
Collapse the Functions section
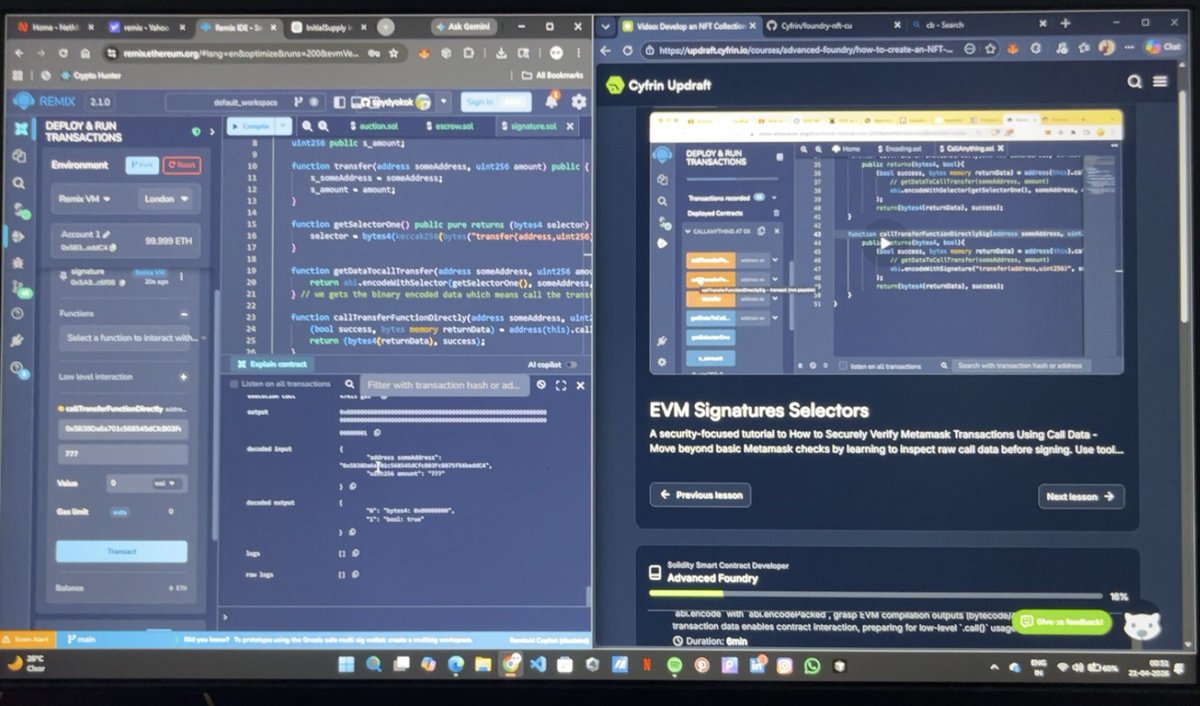183,313
